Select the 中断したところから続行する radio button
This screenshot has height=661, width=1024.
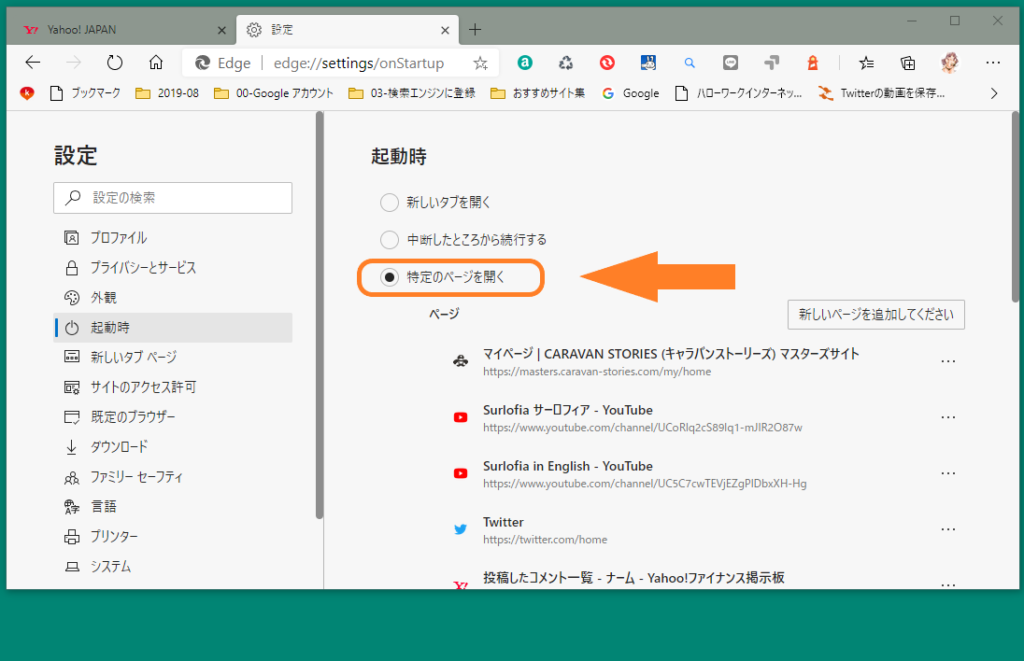click(x=389, y=240)
